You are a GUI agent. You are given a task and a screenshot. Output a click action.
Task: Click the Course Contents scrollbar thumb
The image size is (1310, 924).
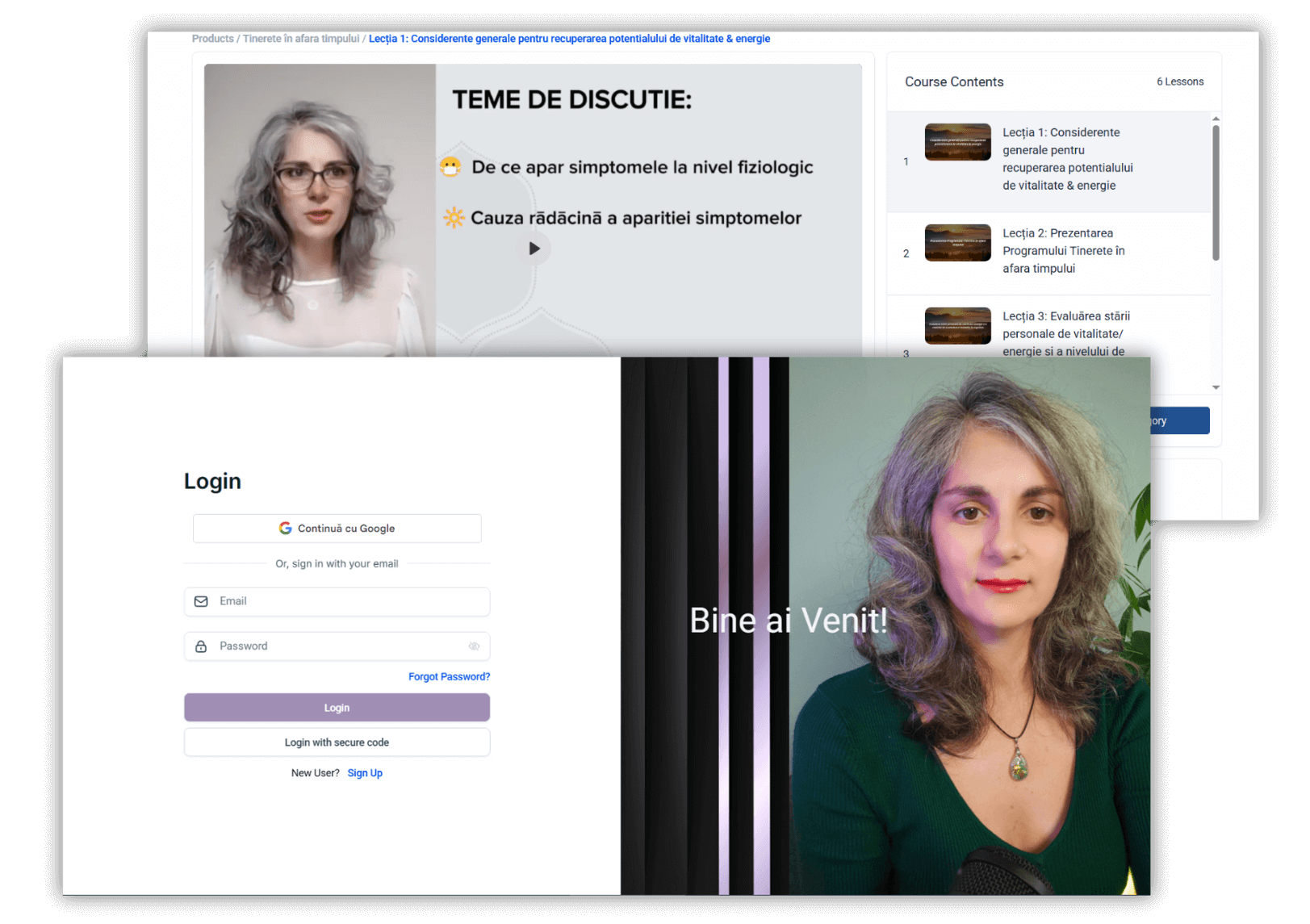pos(1216,193)
